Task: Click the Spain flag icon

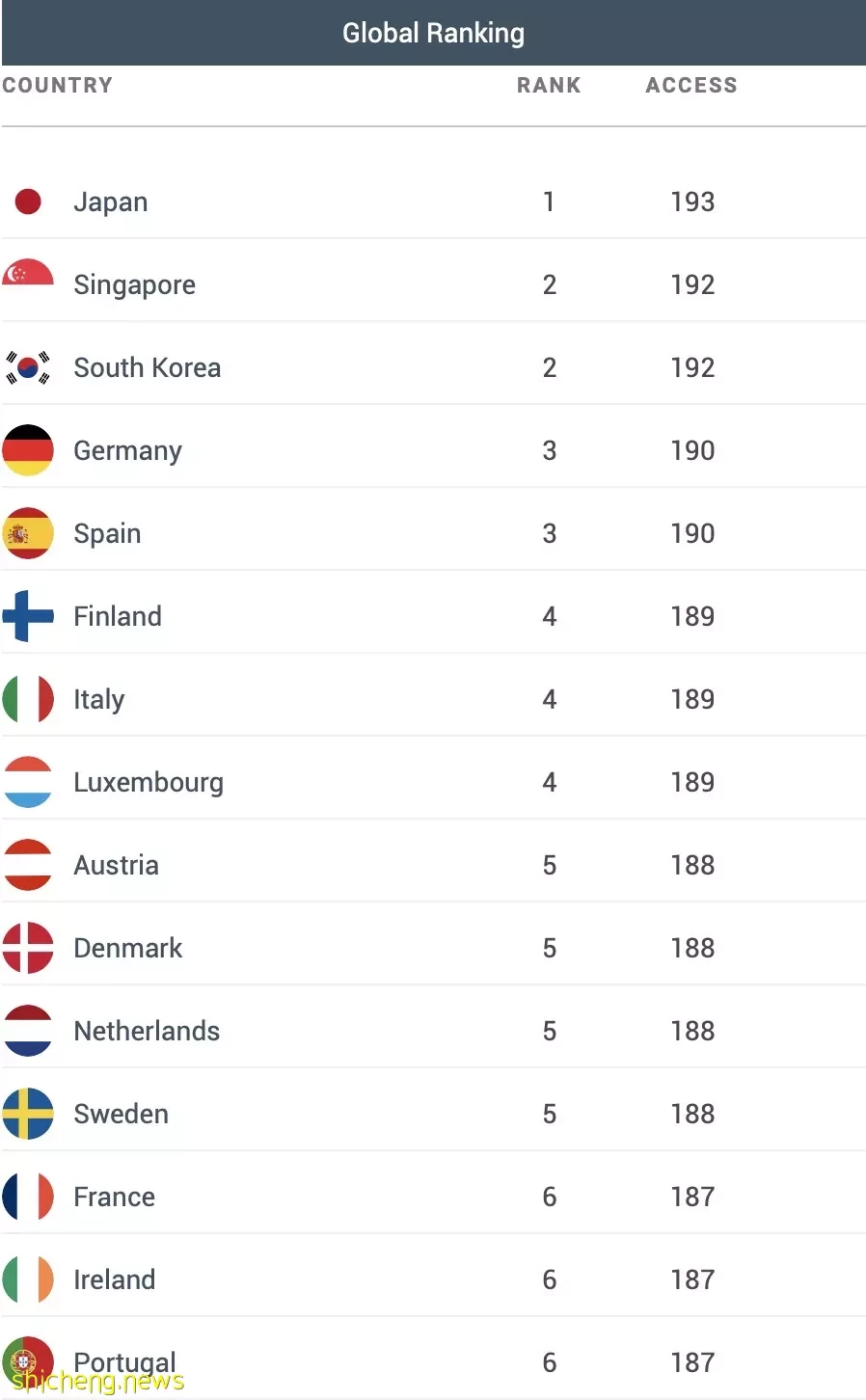Action: [x=28, y=533]
